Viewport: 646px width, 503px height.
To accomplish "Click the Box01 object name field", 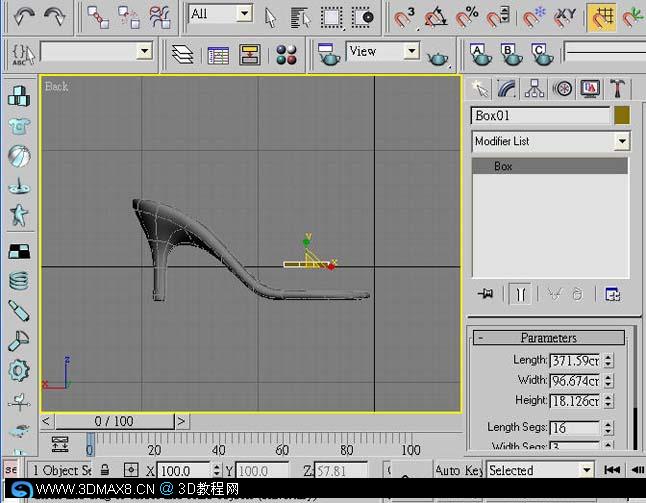I will (x=540, y=115).
